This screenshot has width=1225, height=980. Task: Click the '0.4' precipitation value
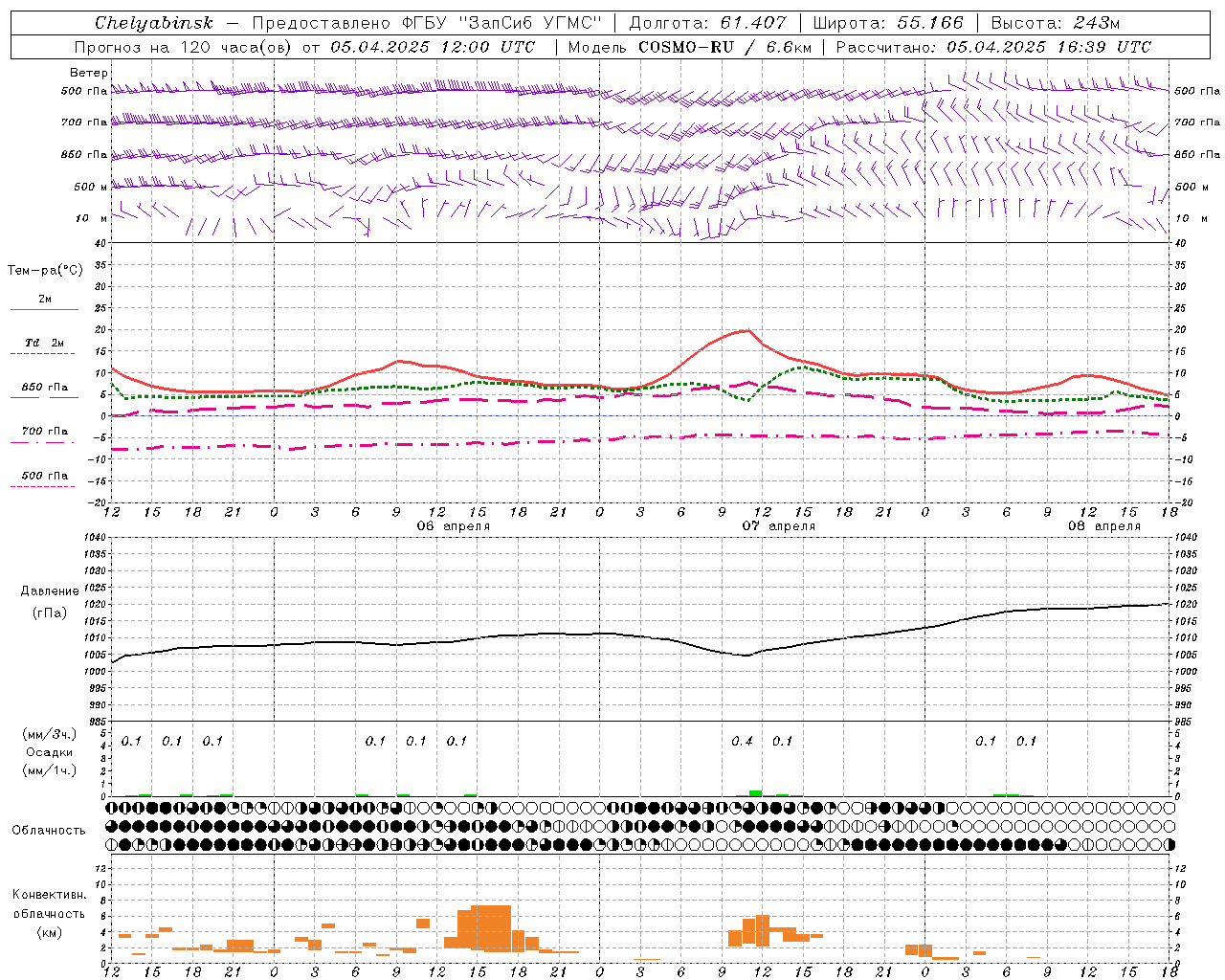(742, 742)
